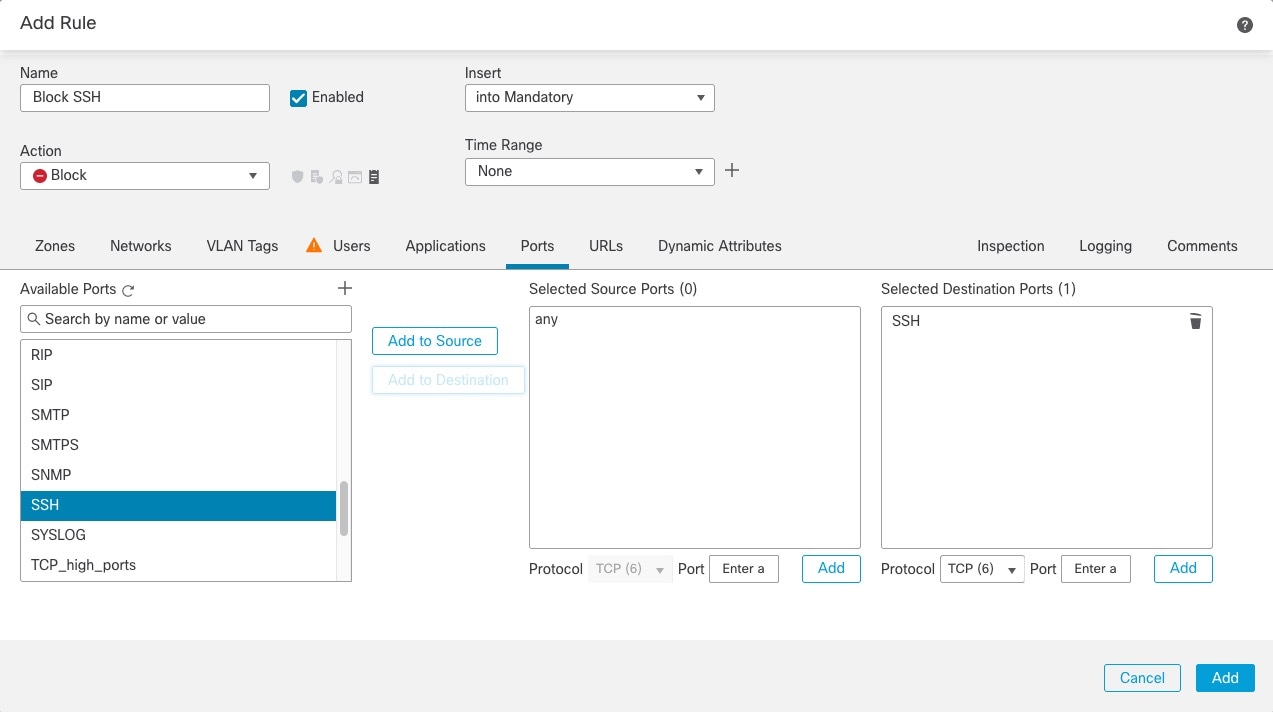
Task: Click the intrusion policy shield icon
Action: point(297,176)
